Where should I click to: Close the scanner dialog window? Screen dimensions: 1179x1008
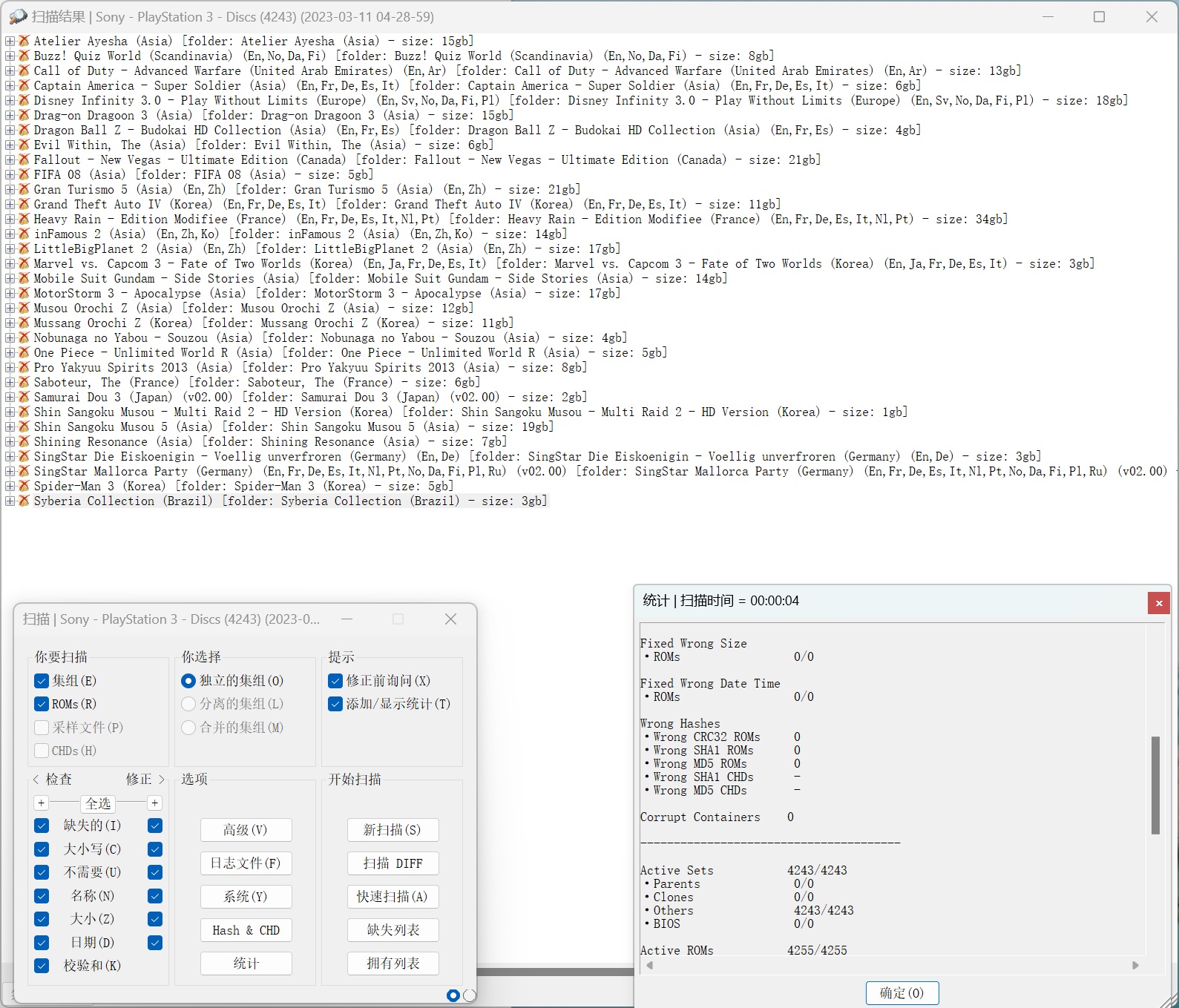(x=450, y=619)
